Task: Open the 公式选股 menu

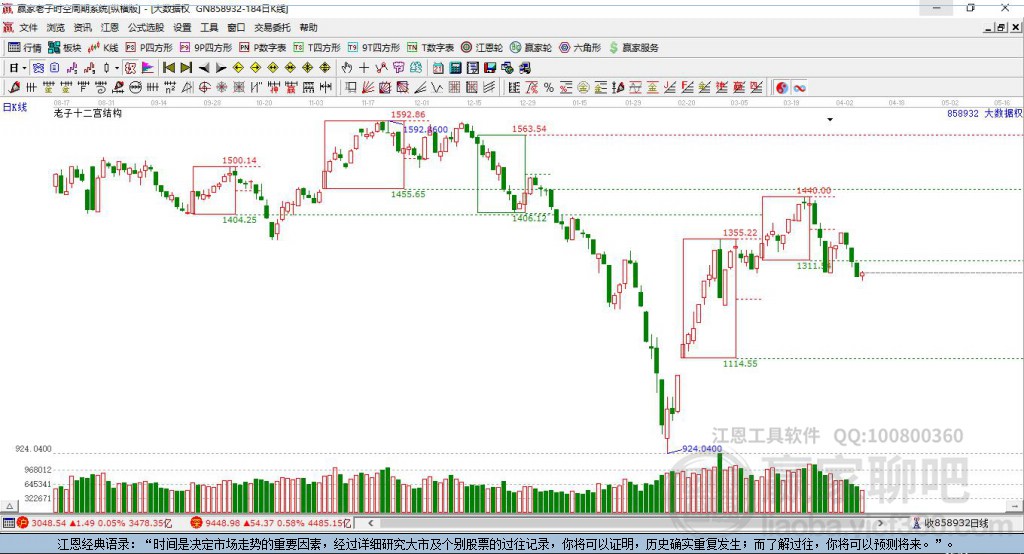Action: (x=146, y=27)
